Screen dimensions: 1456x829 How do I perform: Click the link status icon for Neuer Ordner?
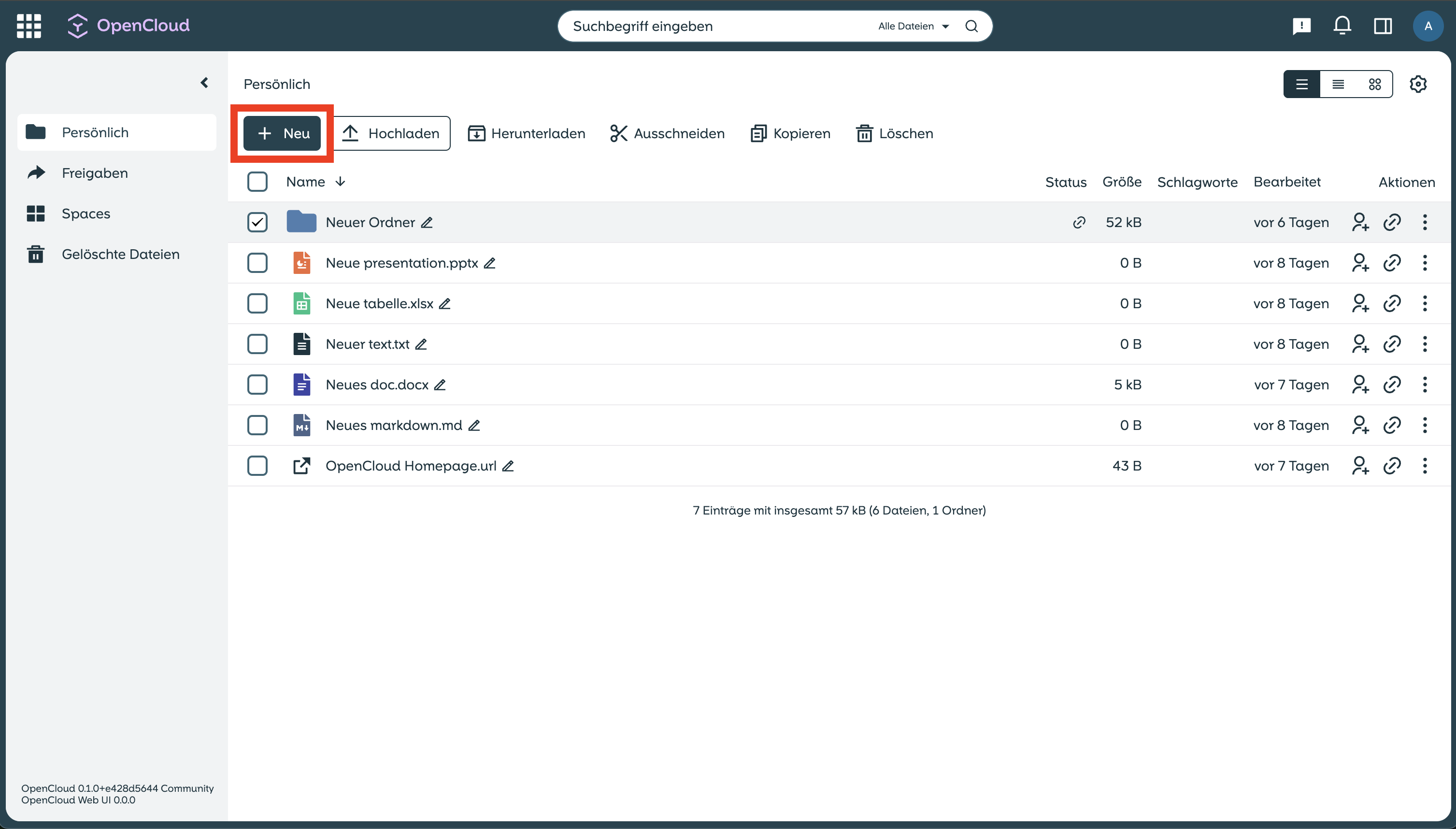1079,223
